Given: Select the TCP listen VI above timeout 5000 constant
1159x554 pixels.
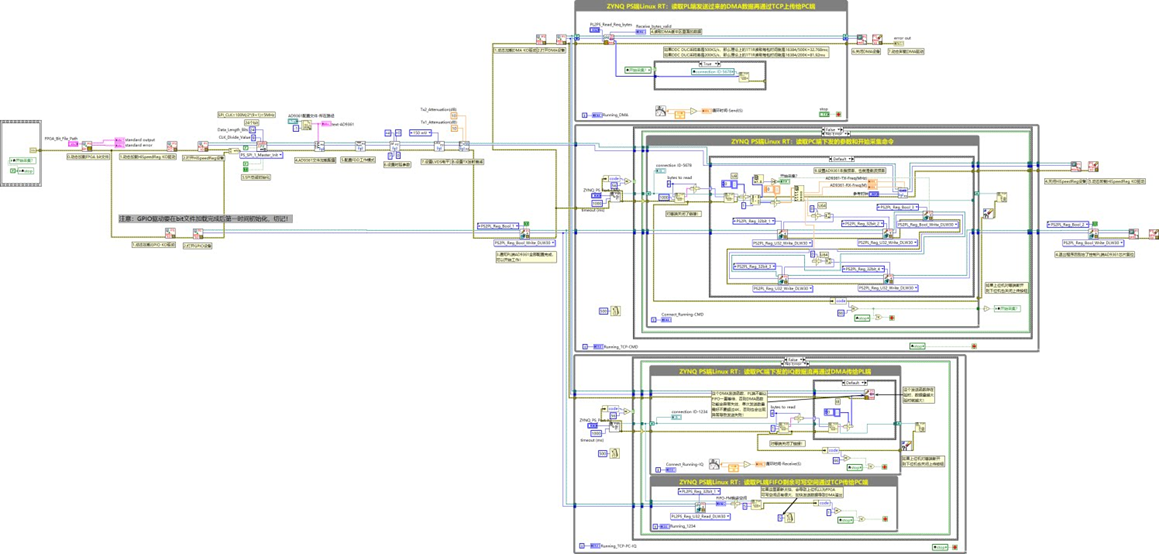Looking at the screenshot, I should (x=615, y=196).
